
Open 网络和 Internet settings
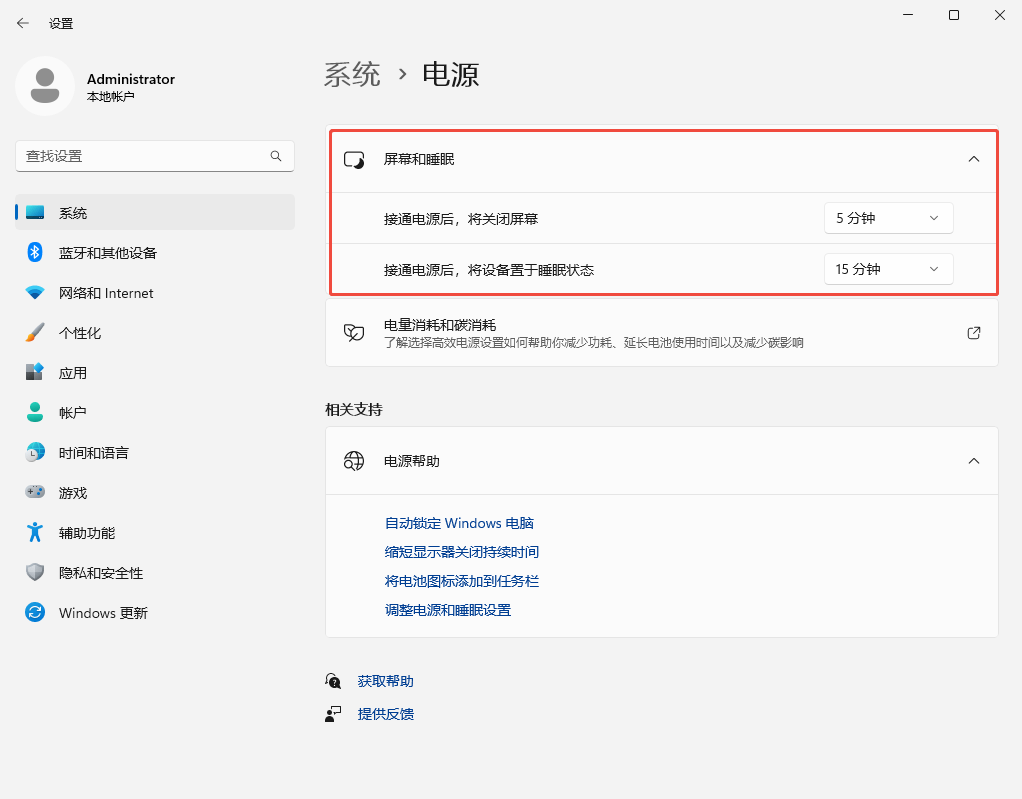pos(155,293)
